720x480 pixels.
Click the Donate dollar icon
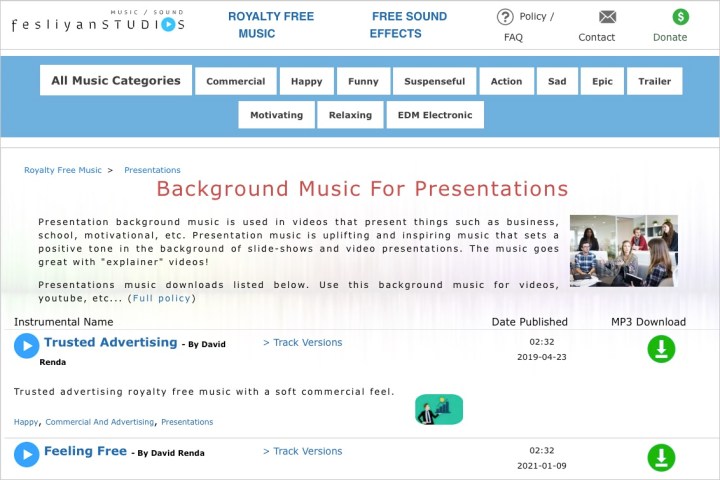(x=680, y=17)
